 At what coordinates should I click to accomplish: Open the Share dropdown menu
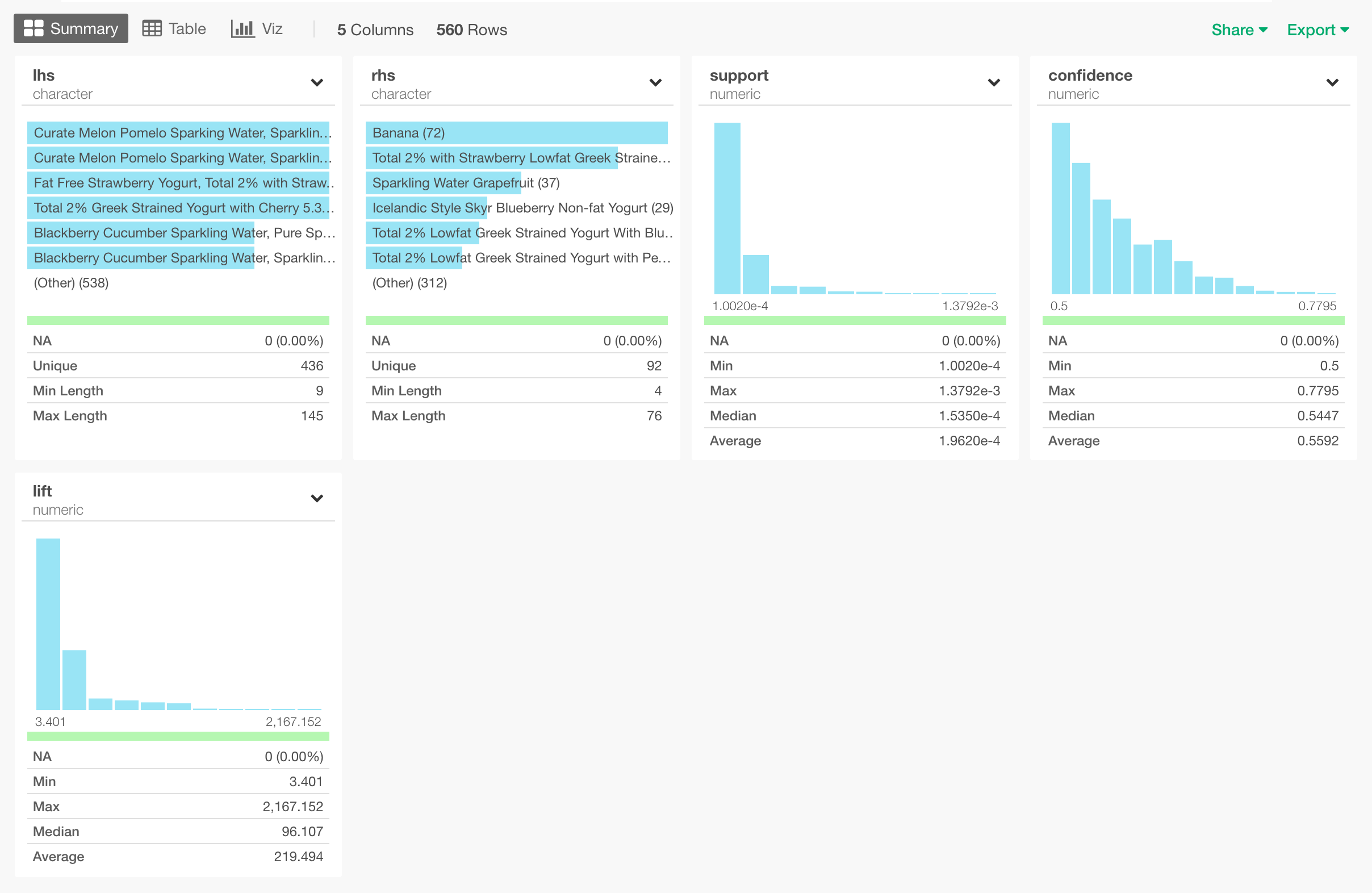tap(1240, 30)
